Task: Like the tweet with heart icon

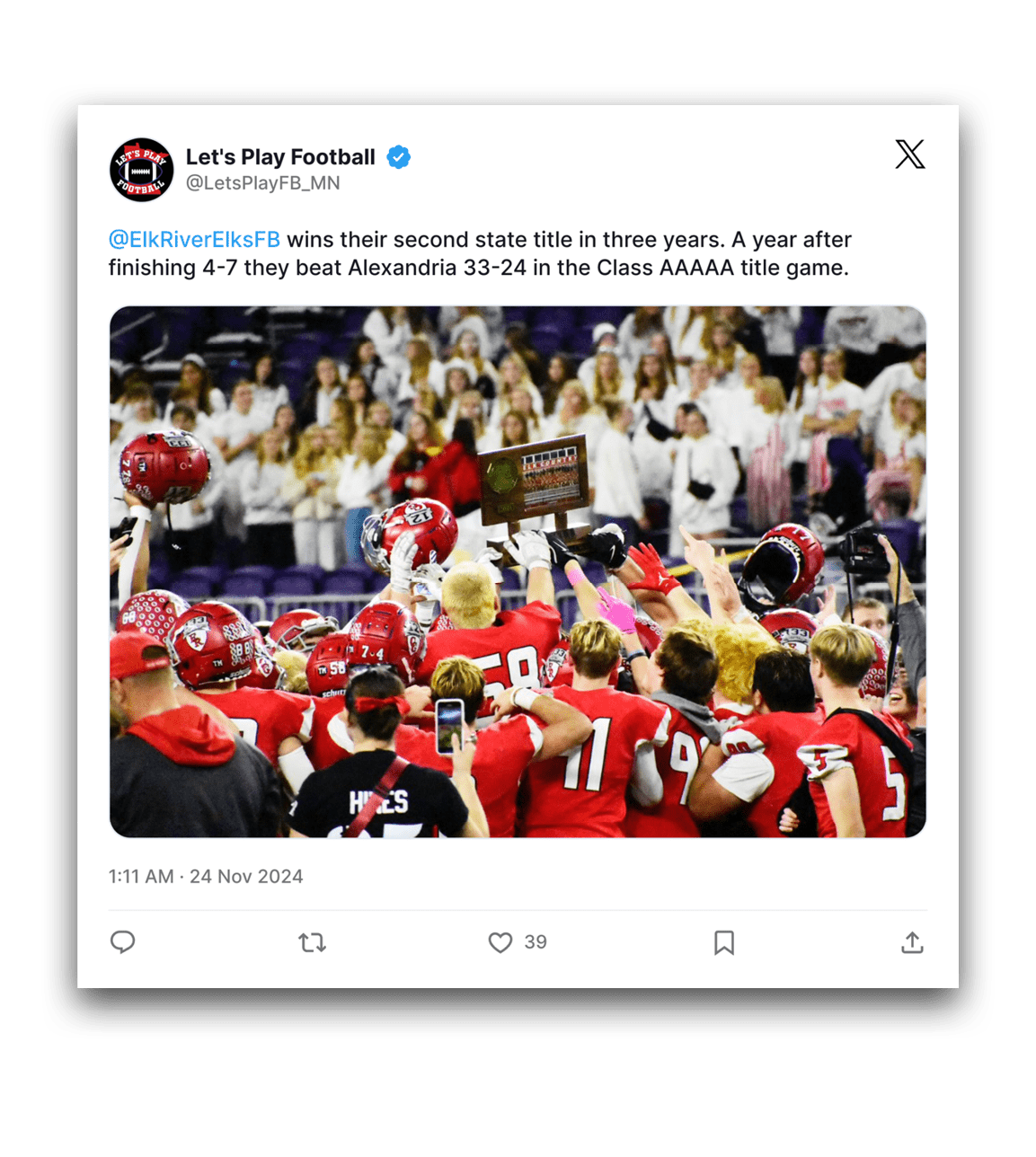Action: point(500,942)
